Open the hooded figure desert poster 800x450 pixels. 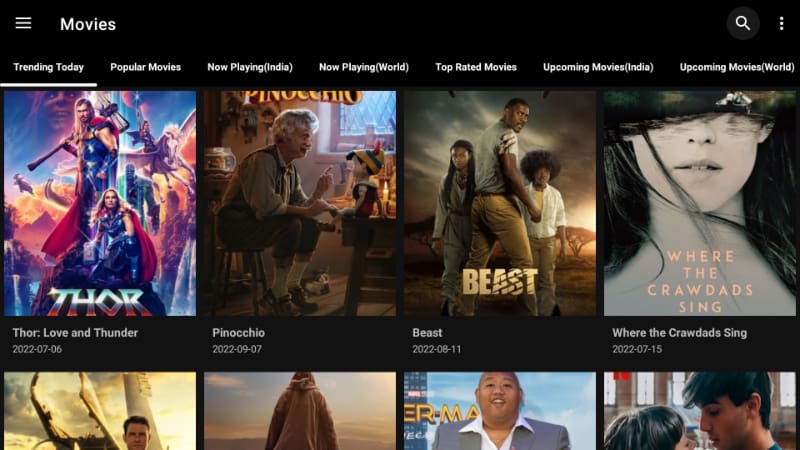(x=300, y=411)
